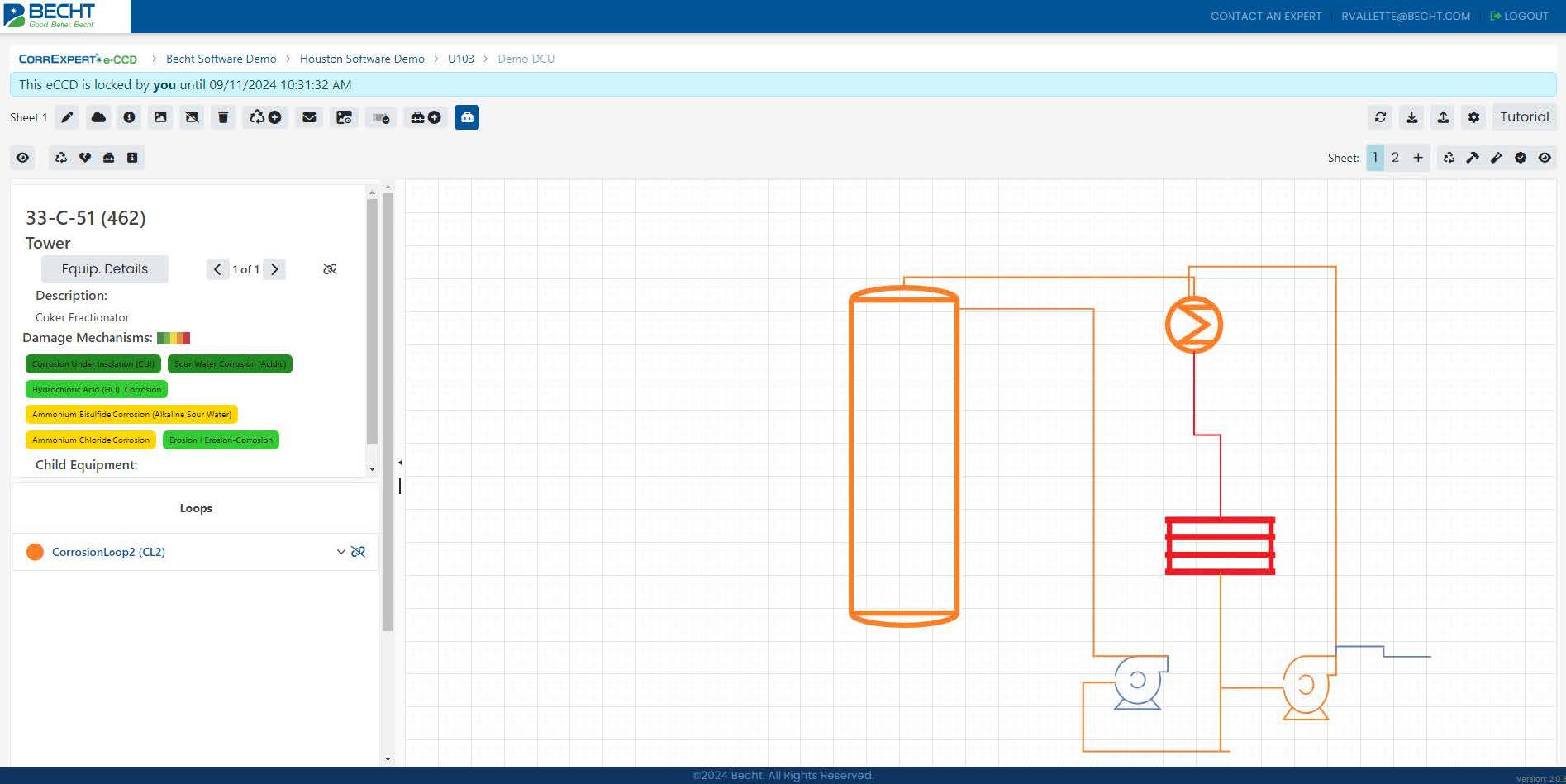Click the hammer icon in right toolbar
The height and width of the screenshot is (784, 1566).
click(x=1473, y=158)
